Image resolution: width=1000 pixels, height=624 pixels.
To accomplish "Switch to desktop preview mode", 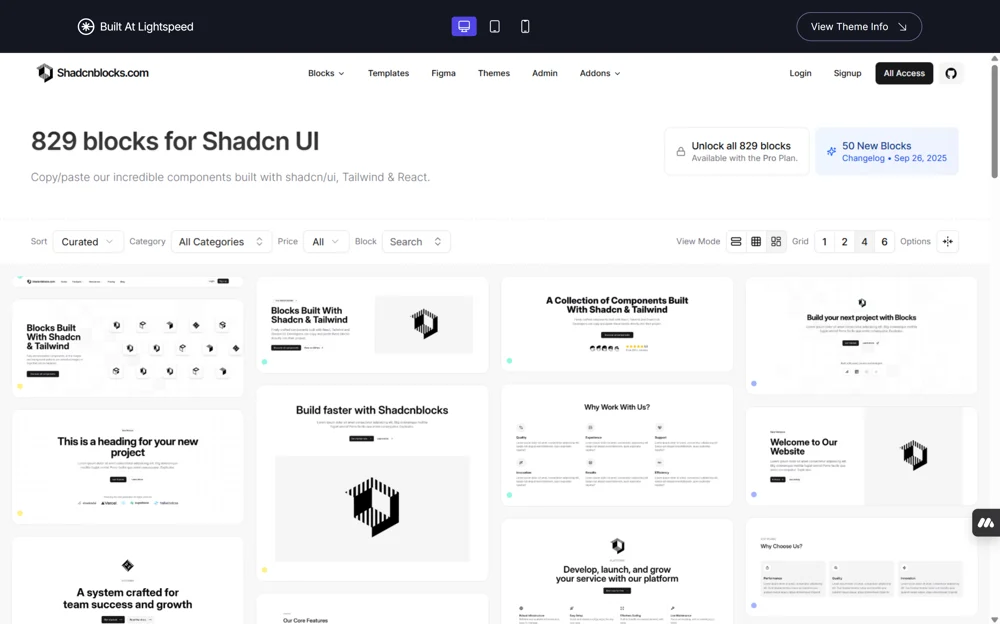I will pyautogui.click(x=464, y=26).
